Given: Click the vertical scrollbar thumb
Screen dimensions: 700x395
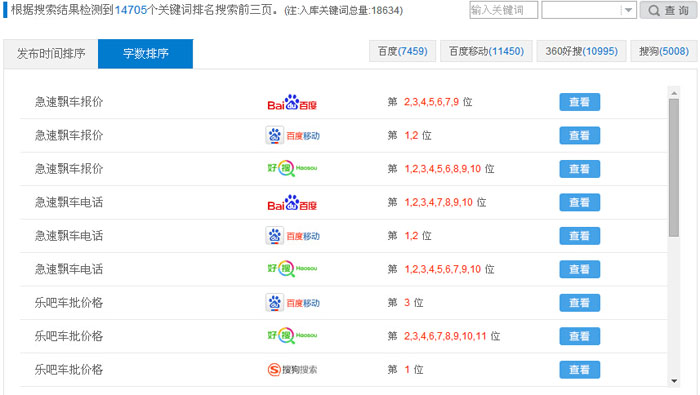Looking at the screenshot, I should 674,168.
